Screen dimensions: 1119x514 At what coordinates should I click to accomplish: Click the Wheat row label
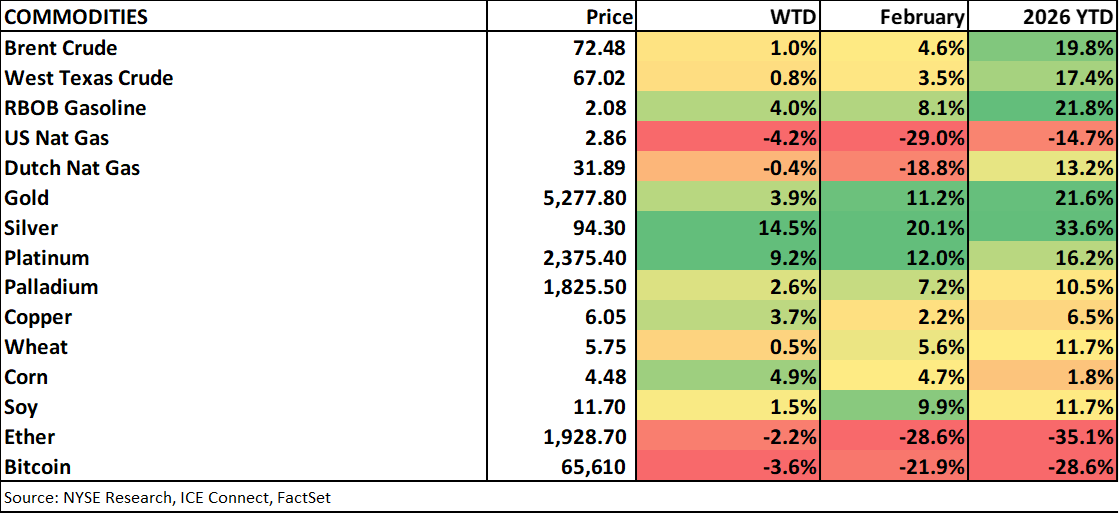click(36, 347)
